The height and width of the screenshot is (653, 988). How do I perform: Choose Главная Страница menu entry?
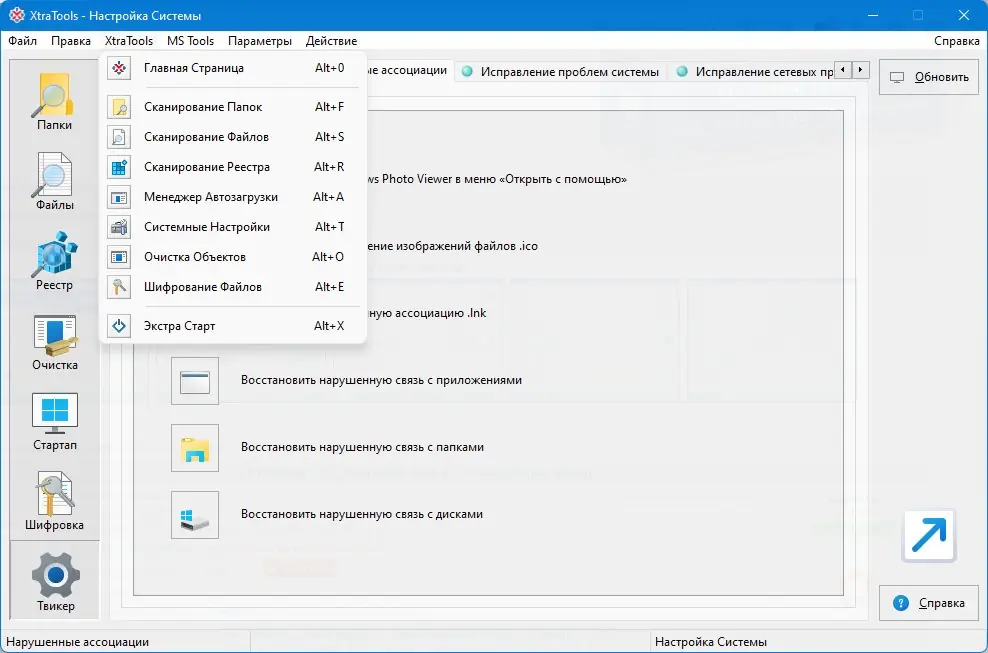click(233, 68)
